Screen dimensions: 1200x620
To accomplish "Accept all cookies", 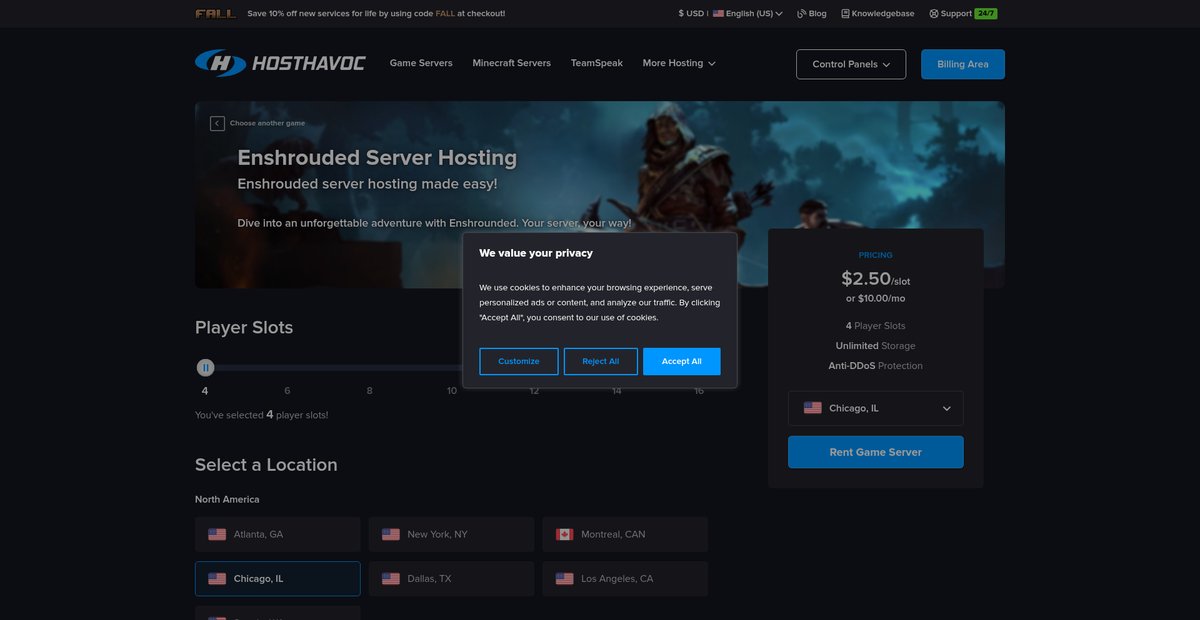I will 682,361.
